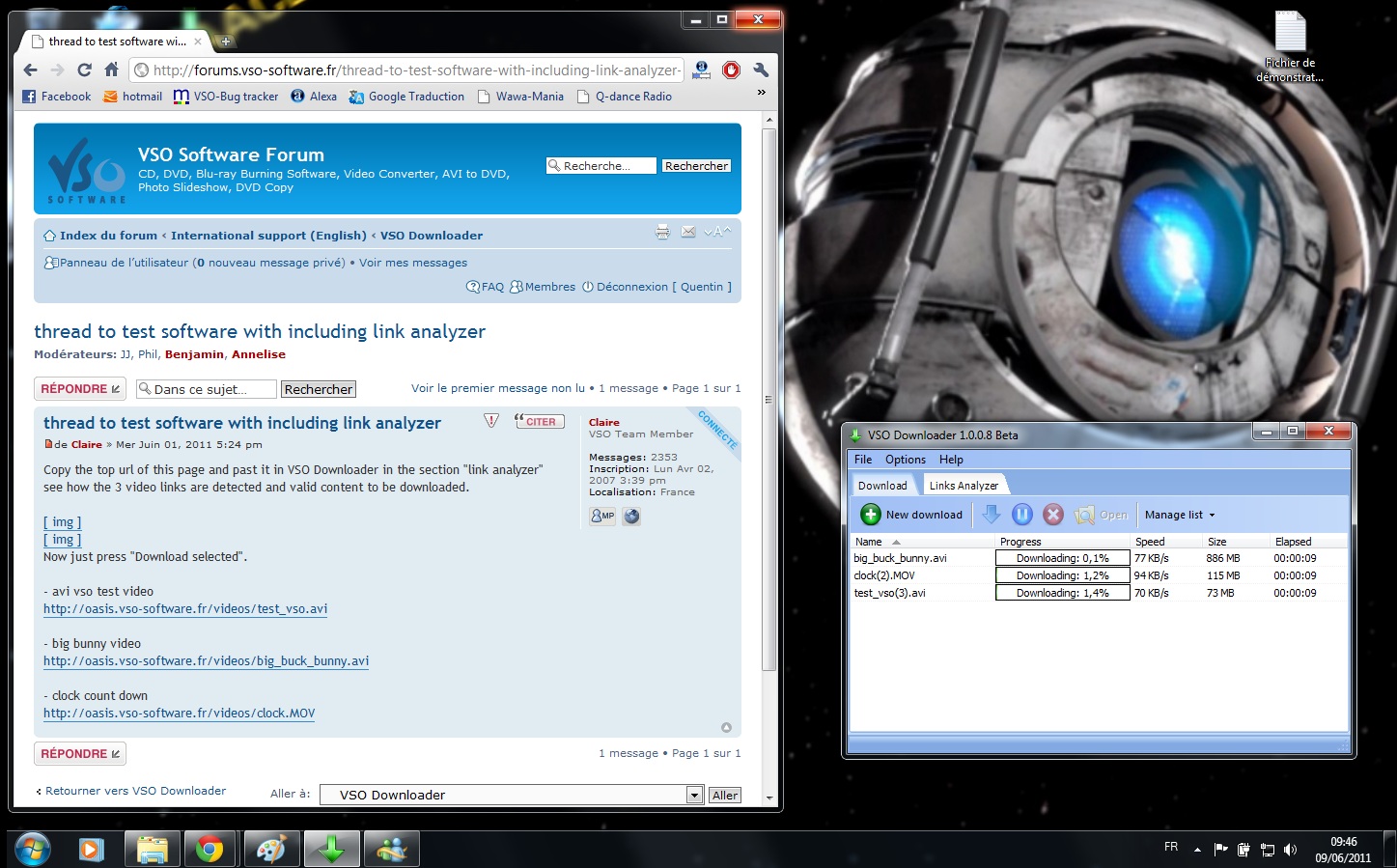Screen dimensions: 1397x868
Task: Click Rechercher button in forum header
Action: pyautogui.click(x=696, y=166)
